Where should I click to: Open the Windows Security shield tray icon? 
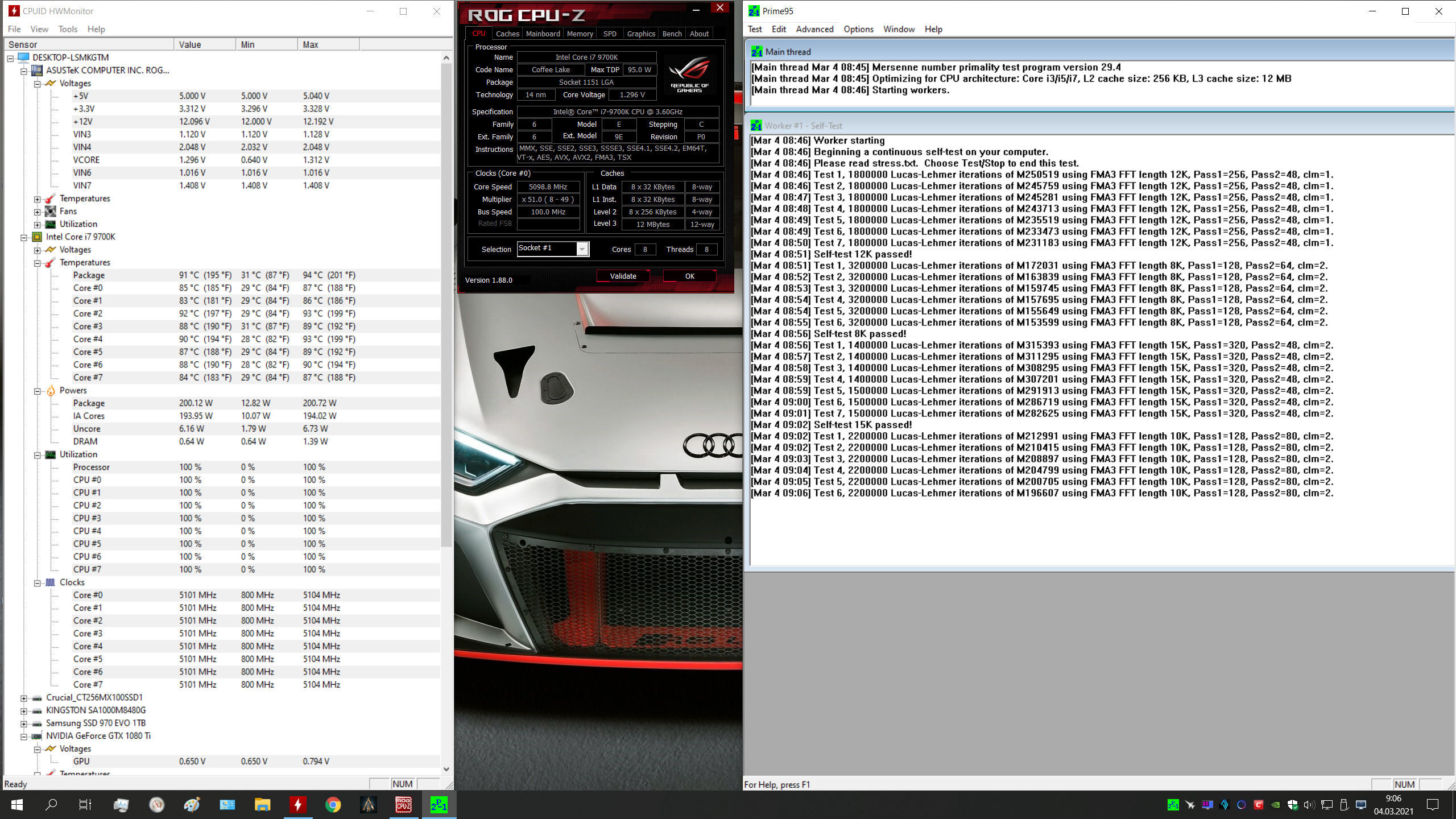pos(1292,805)
